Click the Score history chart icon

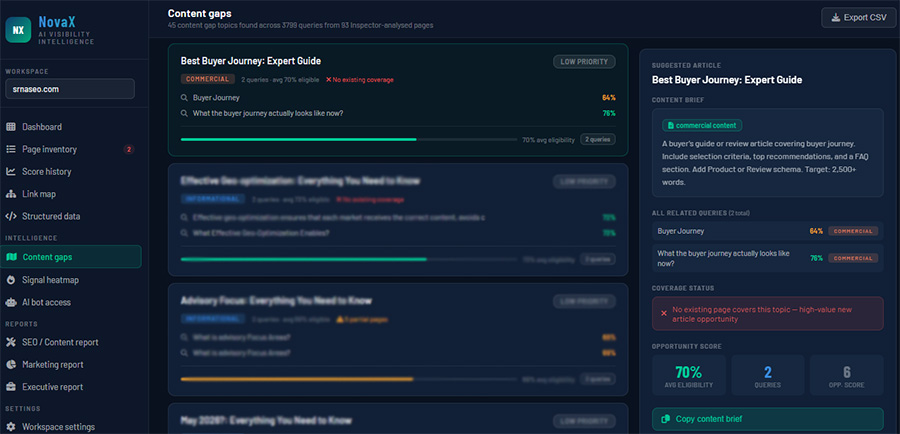[11, 172]
